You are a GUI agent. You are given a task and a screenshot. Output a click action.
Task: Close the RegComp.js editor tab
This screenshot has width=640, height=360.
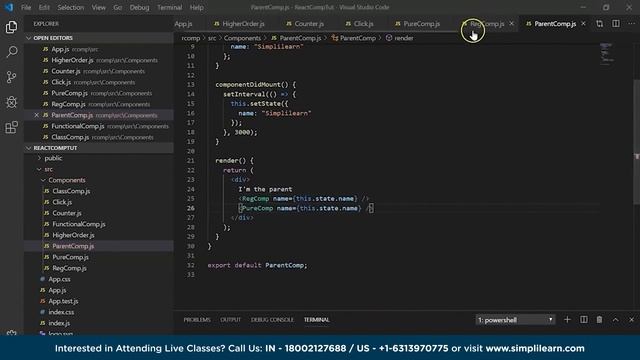point(511,24)
